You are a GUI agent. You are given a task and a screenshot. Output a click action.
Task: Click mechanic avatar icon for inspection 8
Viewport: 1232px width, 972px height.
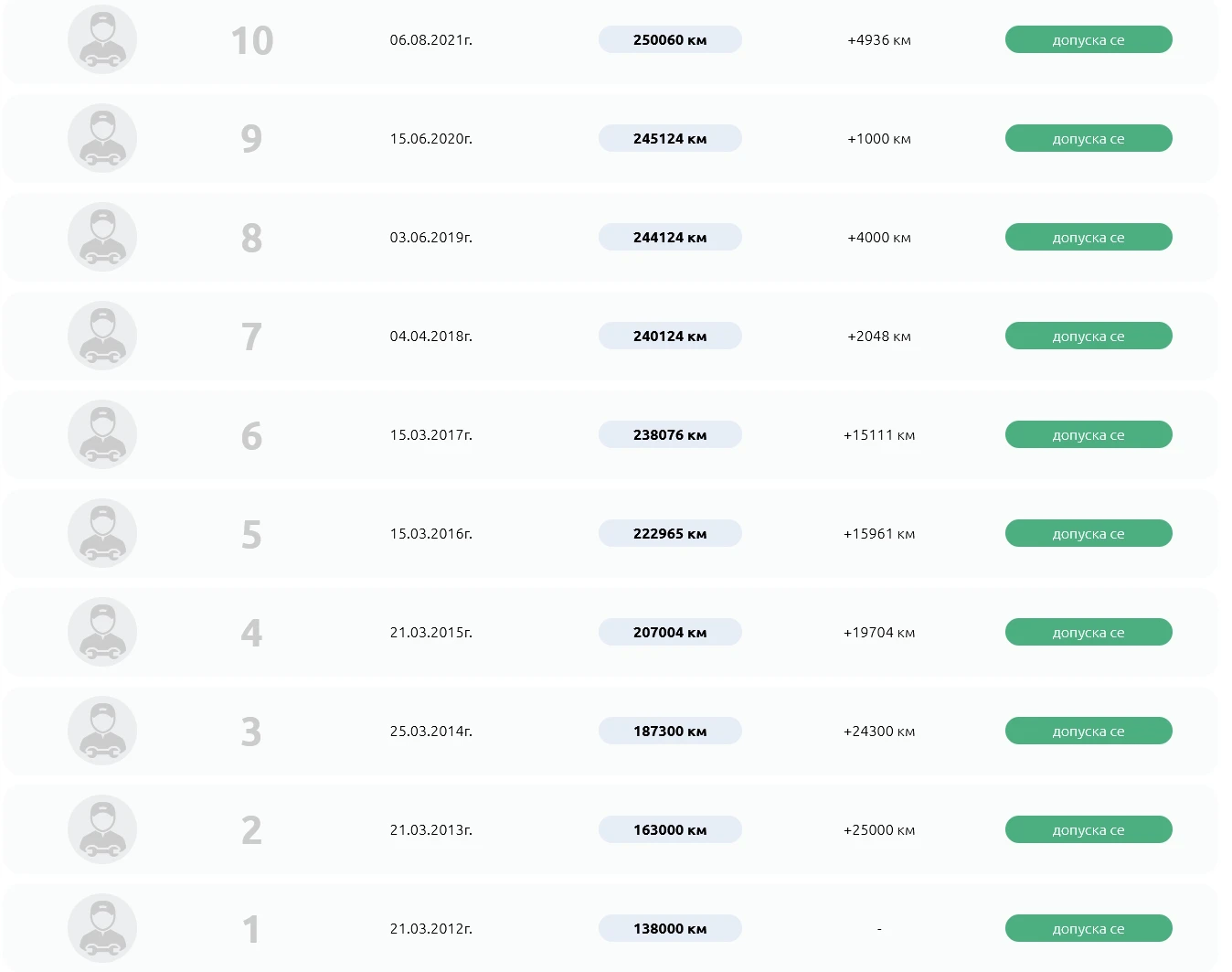point(102,237)
